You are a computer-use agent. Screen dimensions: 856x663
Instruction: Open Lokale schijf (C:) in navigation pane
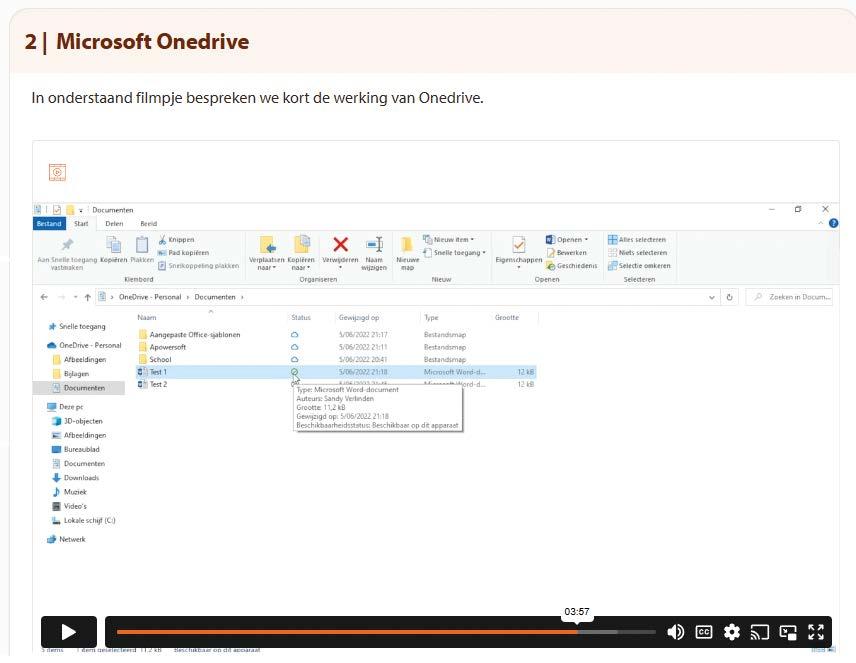click(84, 520)
